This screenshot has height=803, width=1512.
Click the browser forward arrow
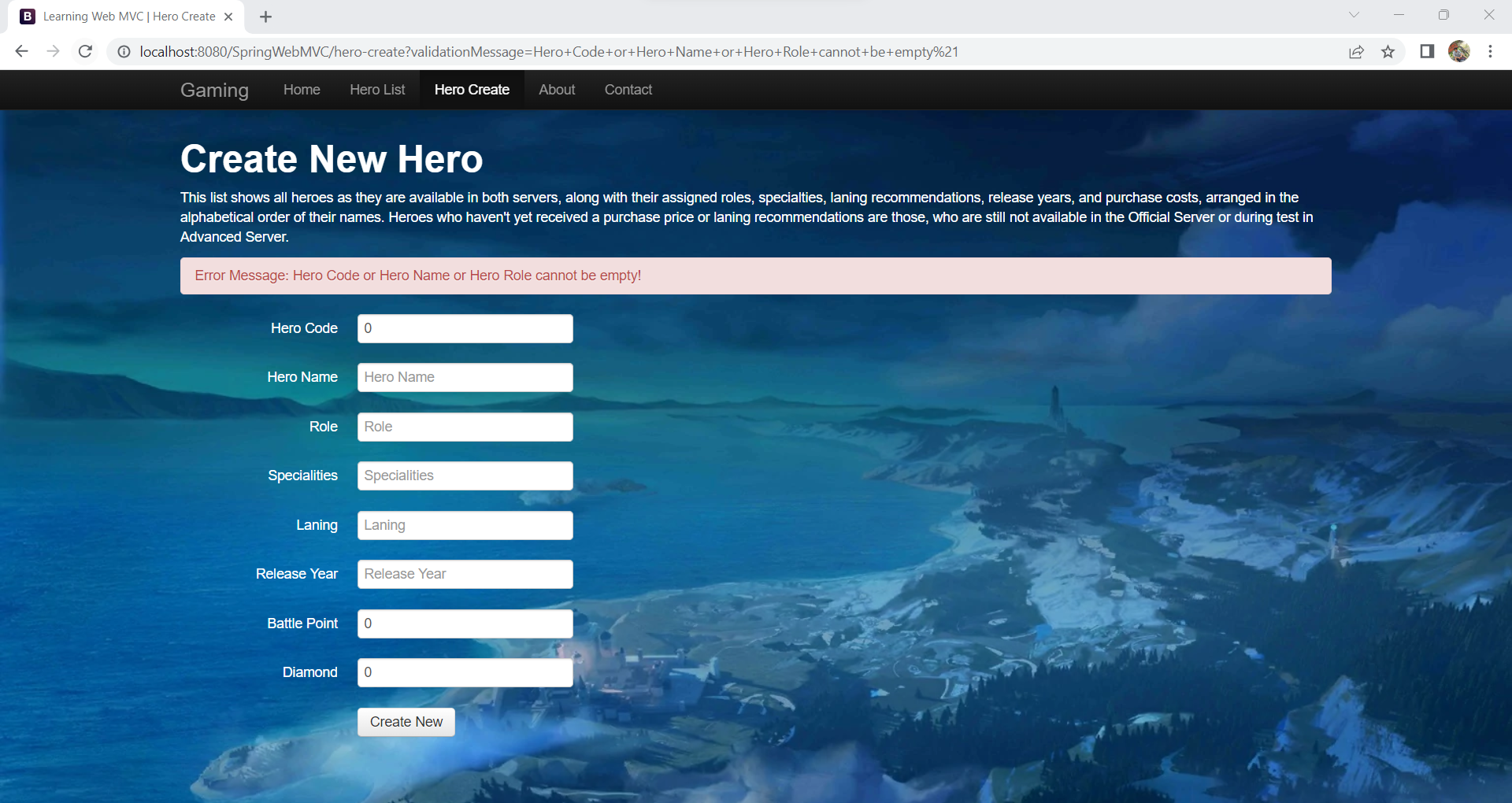53,51
